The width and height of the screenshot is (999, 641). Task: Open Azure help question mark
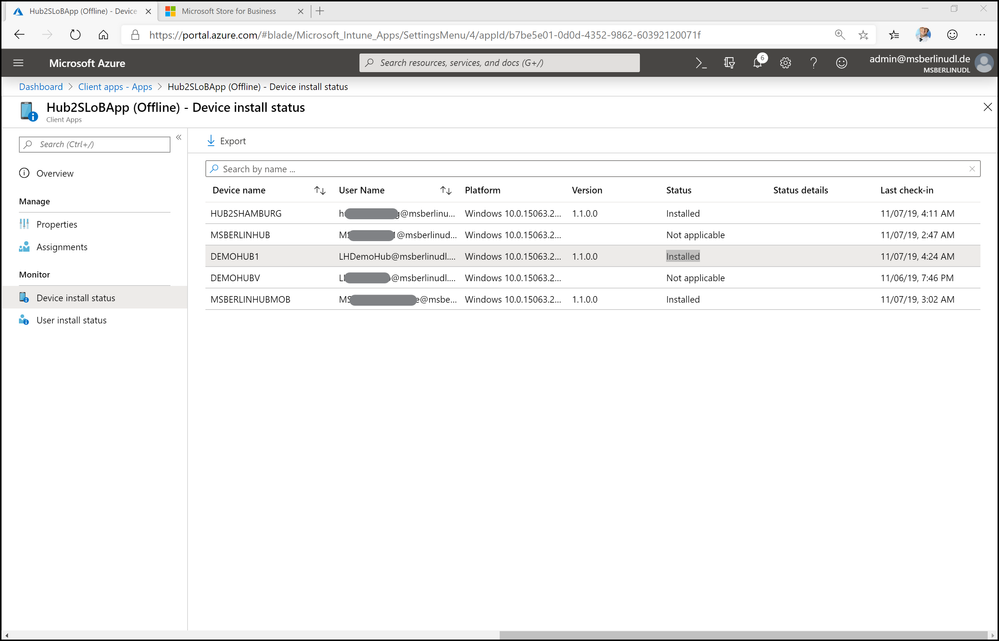pos(814,63)
